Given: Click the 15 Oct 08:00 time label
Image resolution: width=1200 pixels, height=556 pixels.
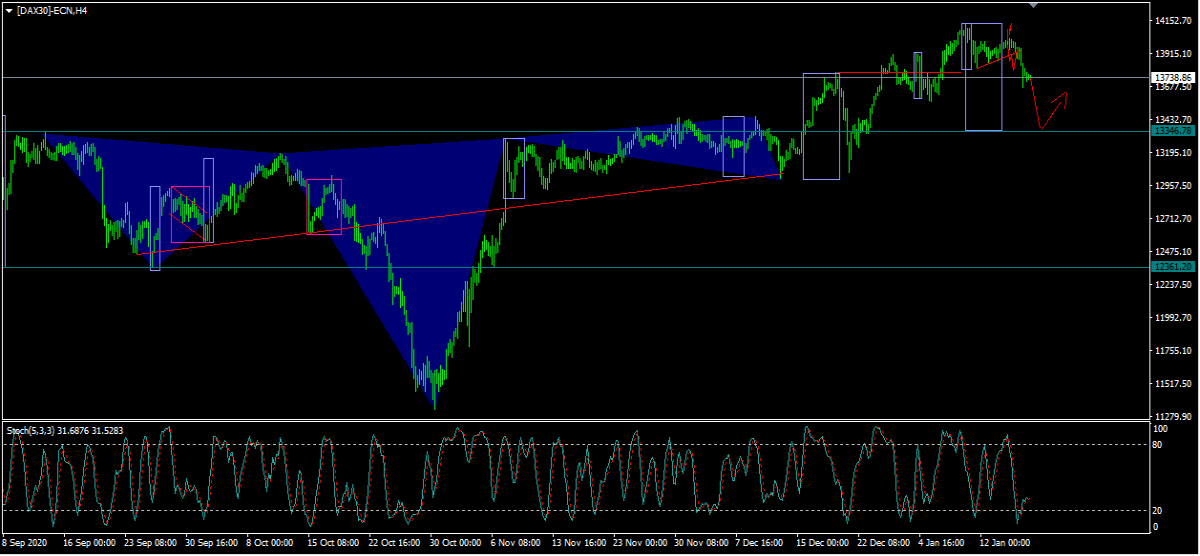Looking at the screenshot, I should click(x=333, y=542).
